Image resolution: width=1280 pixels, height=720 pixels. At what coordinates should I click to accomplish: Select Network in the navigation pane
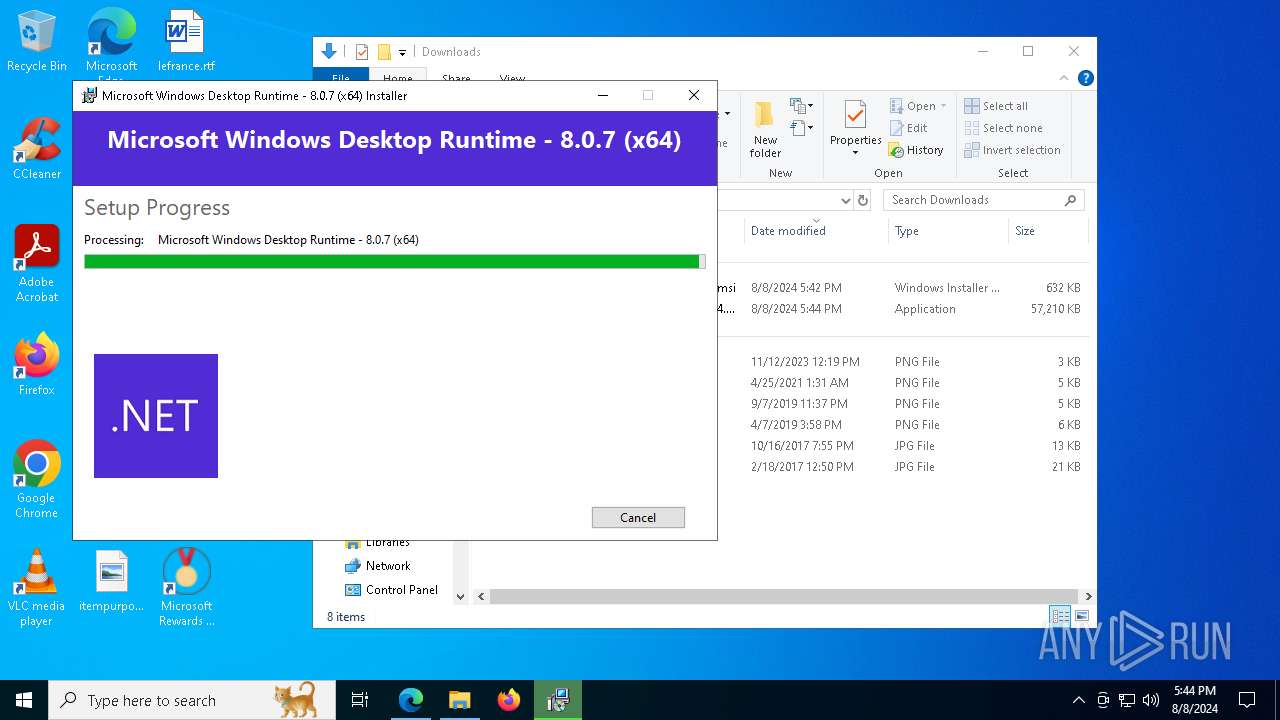pos(388,566)
